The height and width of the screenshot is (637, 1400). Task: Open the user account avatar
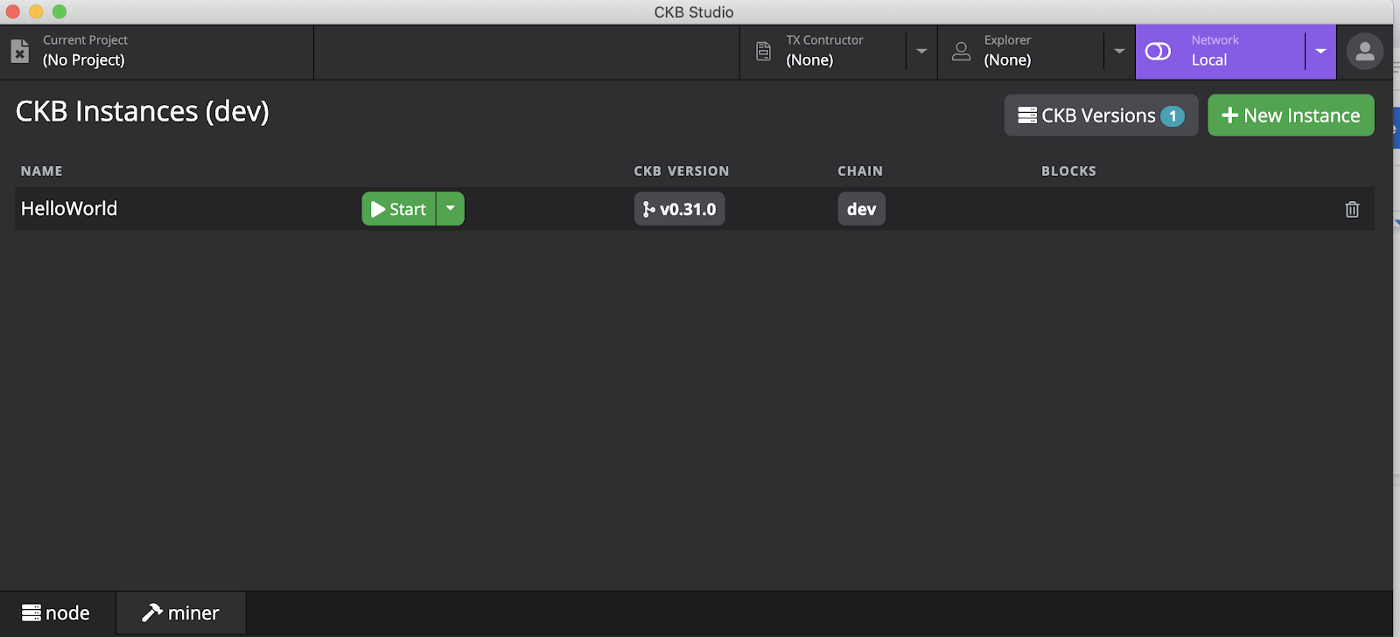(1364, 51)
